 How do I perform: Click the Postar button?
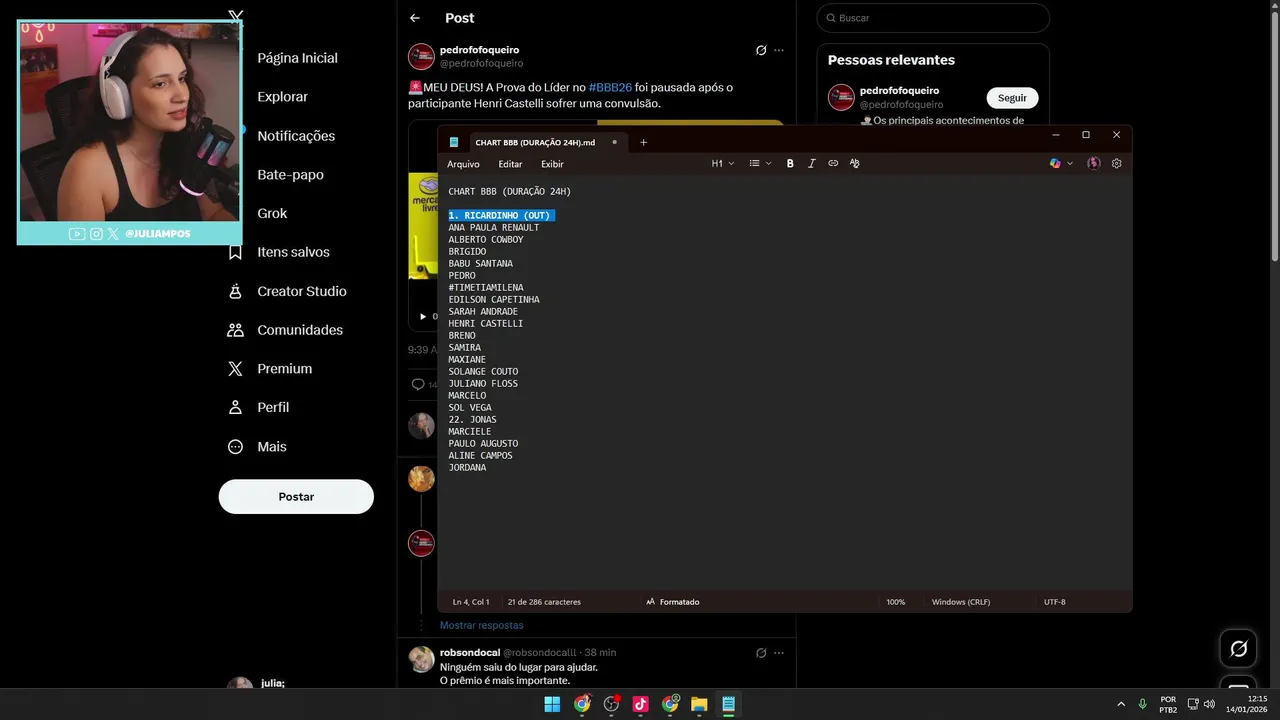[x=296, y=497]
